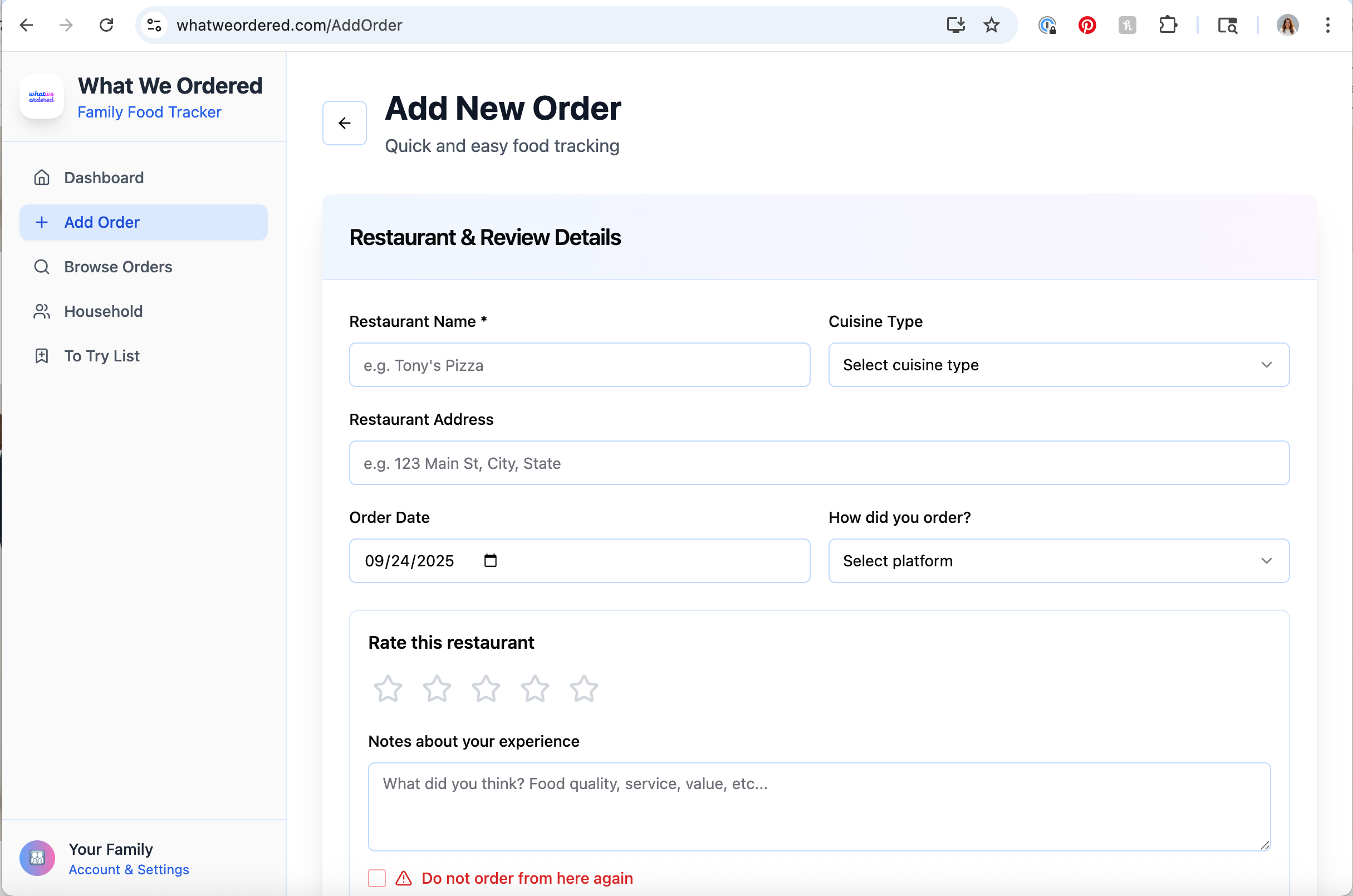
Task: Open the Account & Settings link
Action: (x=129, y=869)
